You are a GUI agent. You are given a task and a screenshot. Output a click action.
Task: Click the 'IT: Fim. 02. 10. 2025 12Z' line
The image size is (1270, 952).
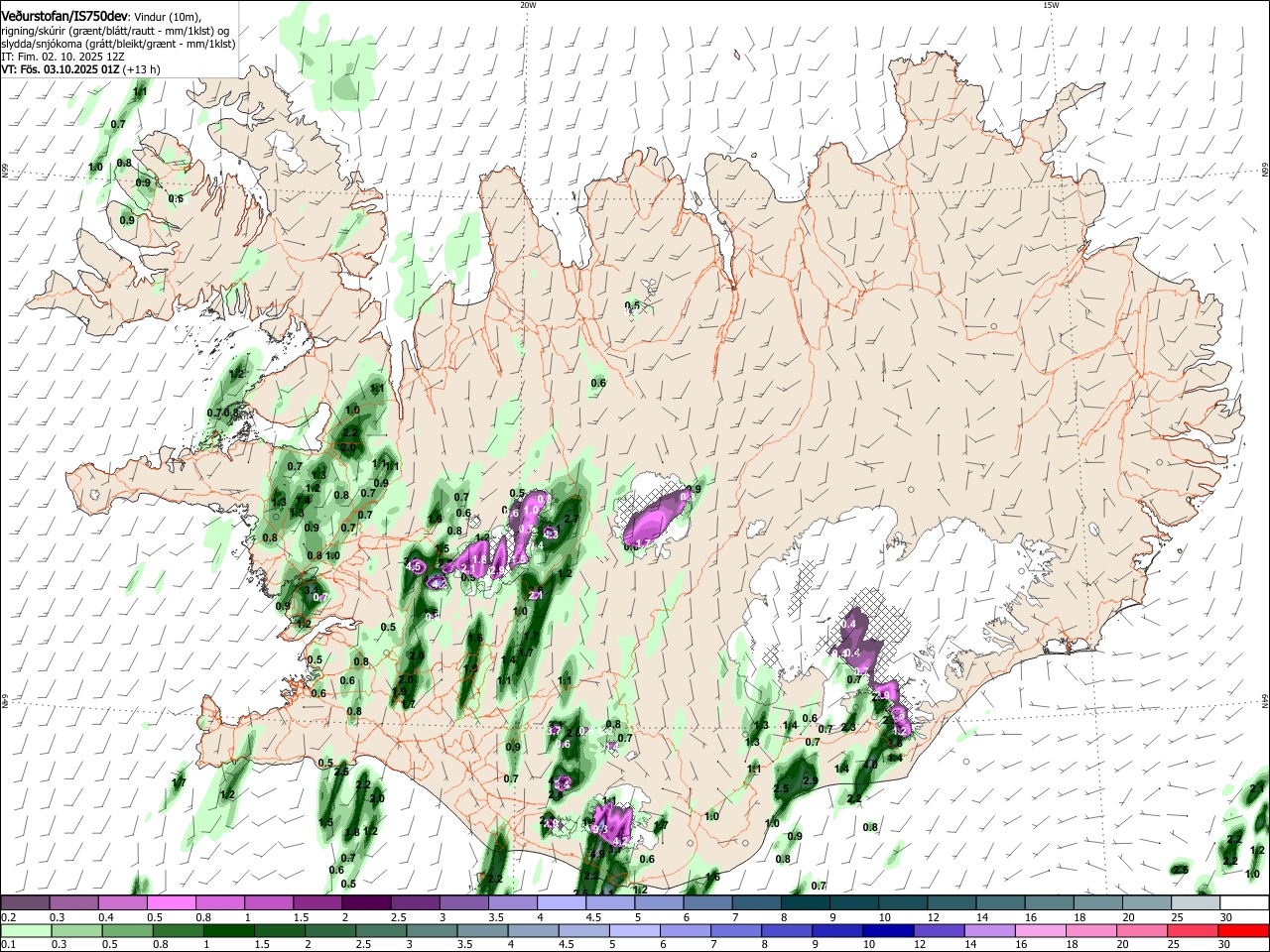(63, 57)
